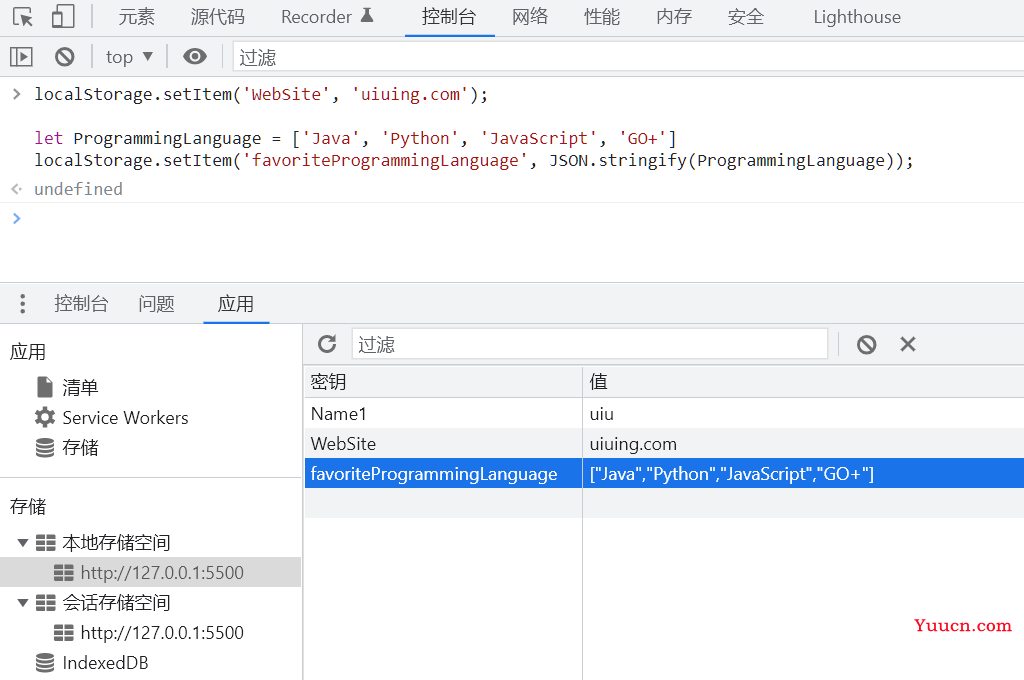Select session storage http://127.0.0.1:5500

[x=149, y=632]
